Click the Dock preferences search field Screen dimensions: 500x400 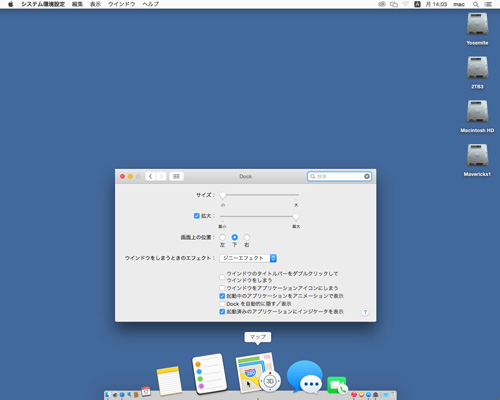coord(339,176)
